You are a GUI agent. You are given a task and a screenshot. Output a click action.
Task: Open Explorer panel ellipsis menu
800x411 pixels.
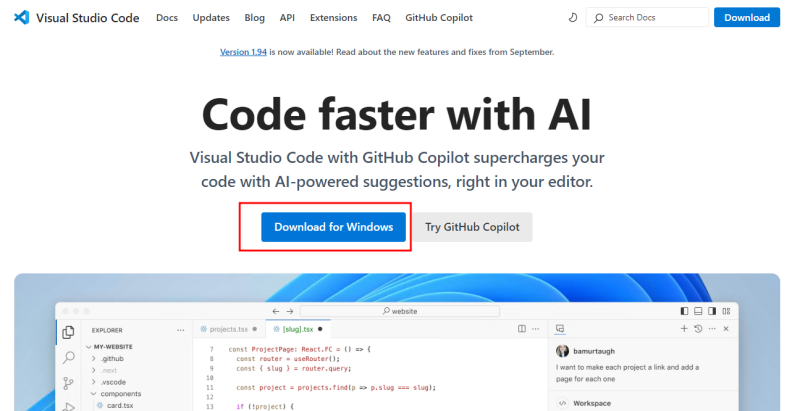pyautogui.click(x=181, y=330)
